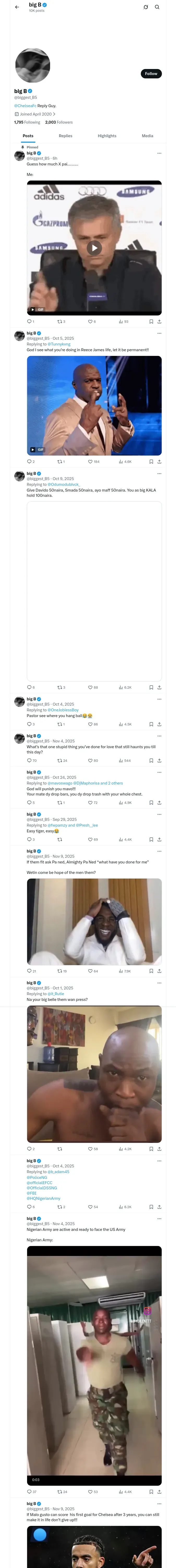176x1568 pixels.
Task: Open more menu on 'Easy tiger, easy' reply
Action: (x=159, y=814)
